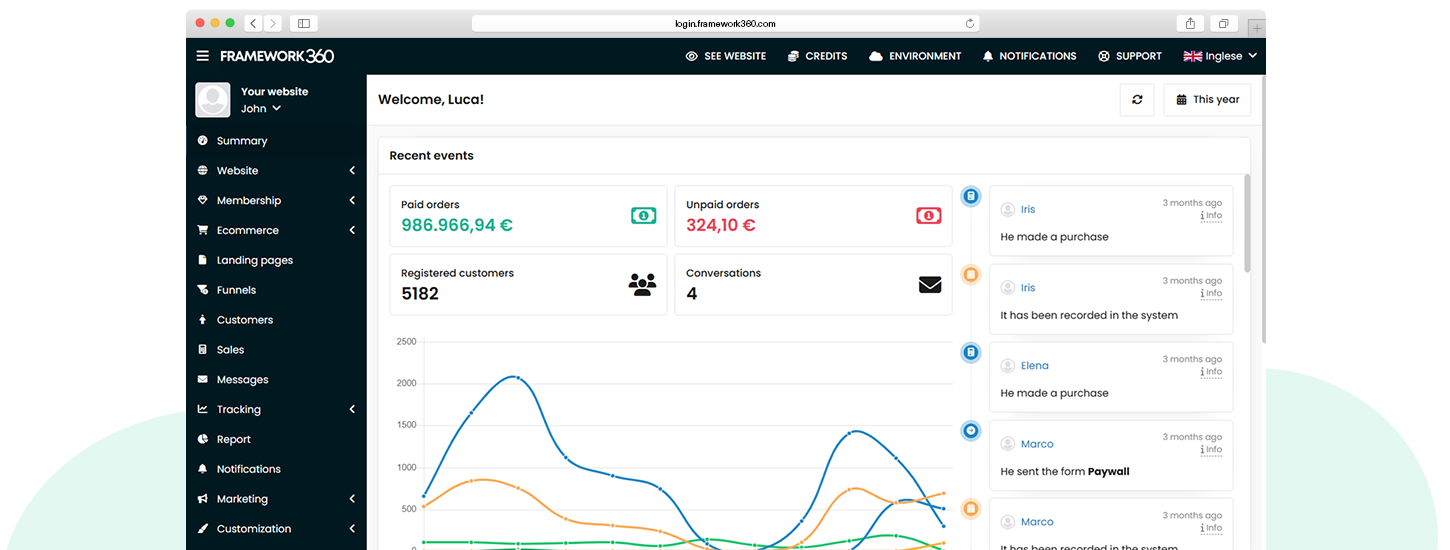The image size is (1450, 550).
Task: Click the This year date button
Action: (1207, 100)
